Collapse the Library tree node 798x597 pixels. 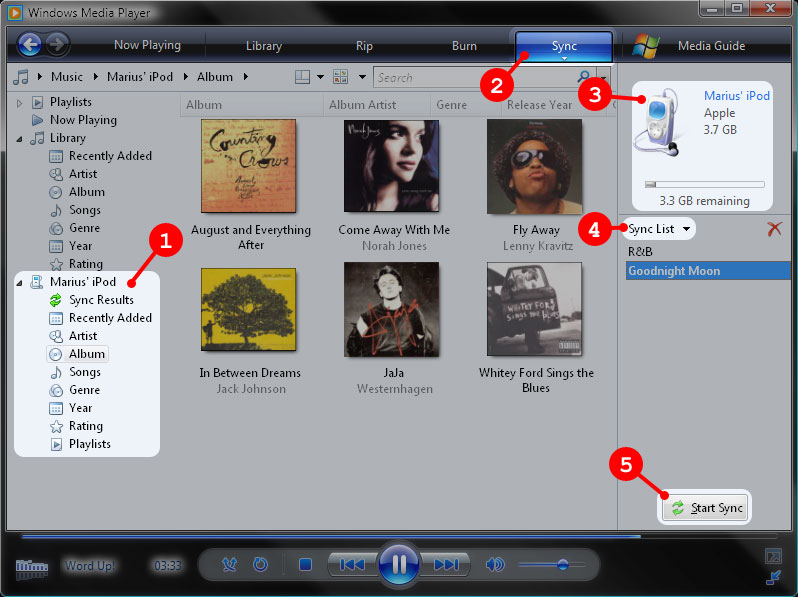(19, 138)
